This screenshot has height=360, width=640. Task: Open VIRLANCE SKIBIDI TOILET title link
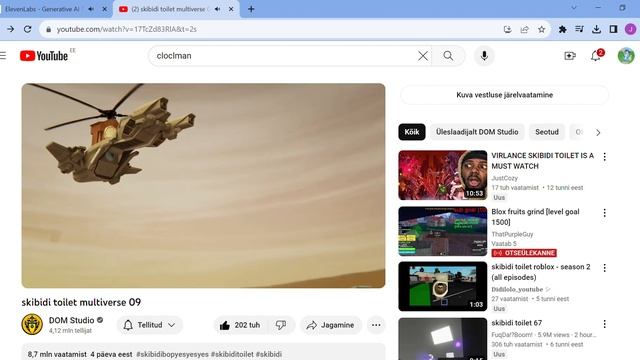pos(542,161)
